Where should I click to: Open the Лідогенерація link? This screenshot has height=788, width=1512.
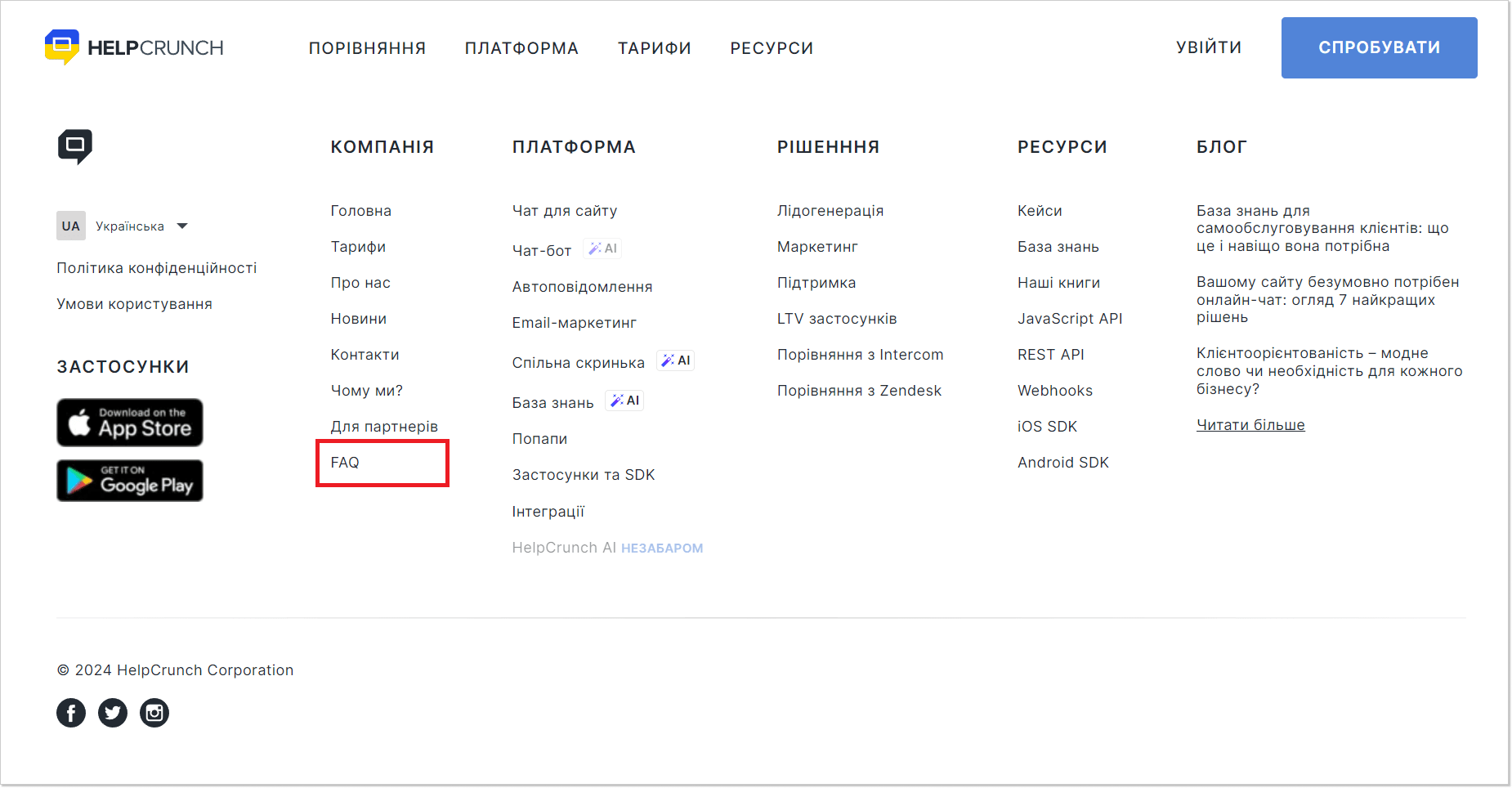830,211
